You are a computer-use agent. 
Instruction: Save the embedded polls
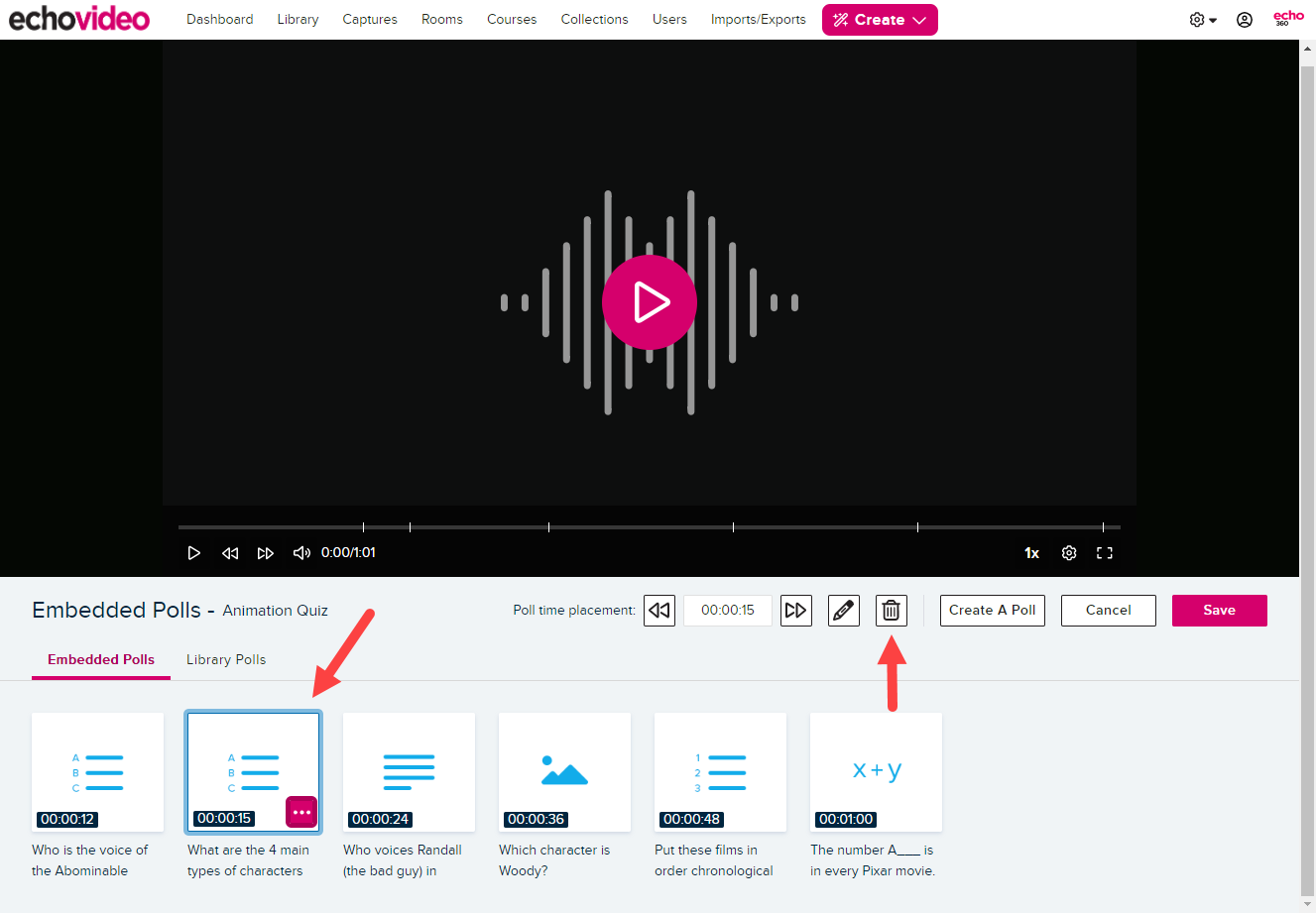[1219, 611]
